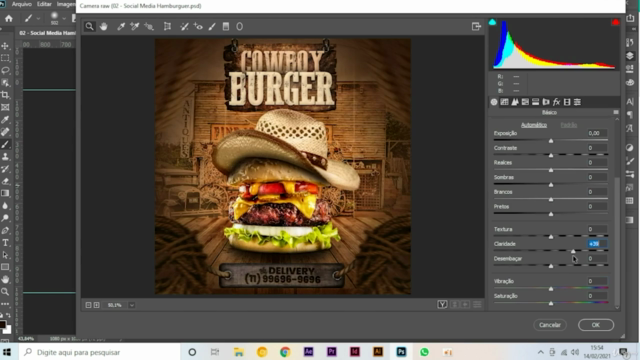640x360 pixels.
Task: Select the Spot Removal tool
Action: 184,27
